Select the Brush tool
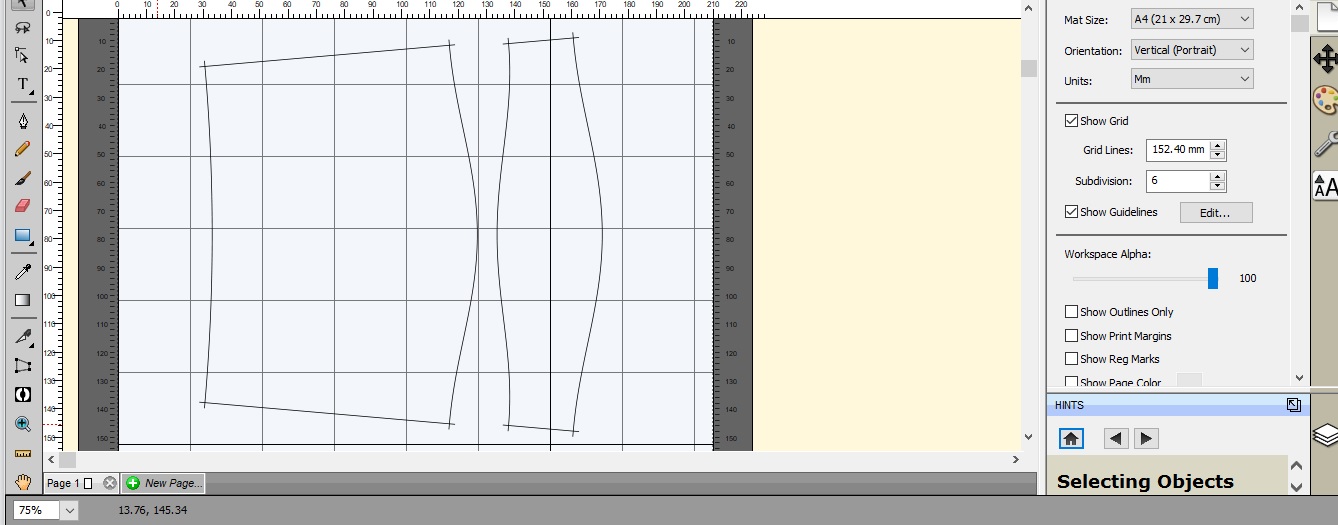Image resolution: width=1338 pixels, height=525 pixels. (22, 178)
